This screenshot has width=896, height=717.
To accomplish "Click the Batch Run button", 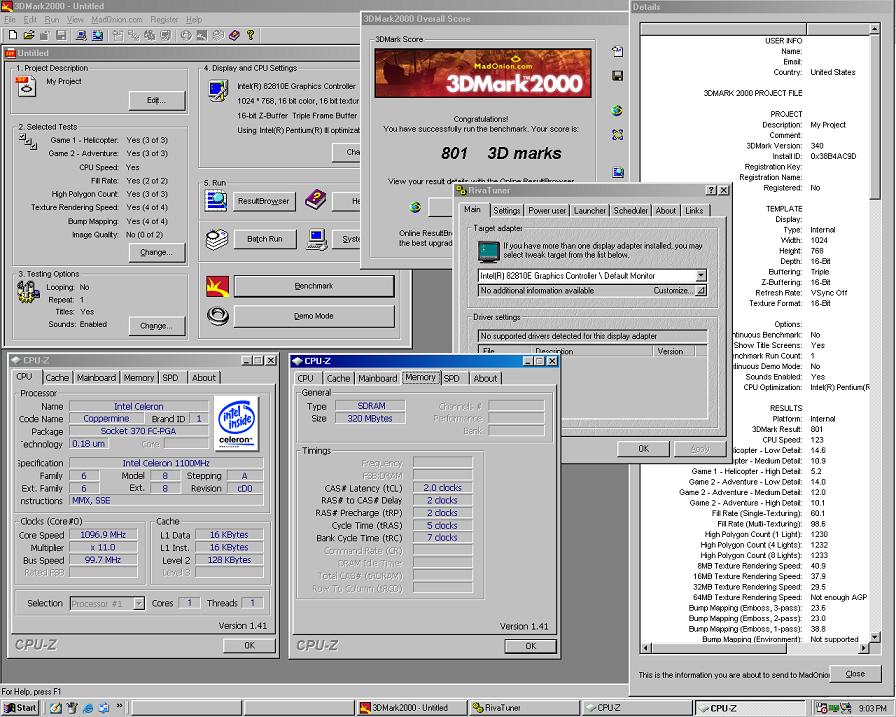I will coord(265,239).
